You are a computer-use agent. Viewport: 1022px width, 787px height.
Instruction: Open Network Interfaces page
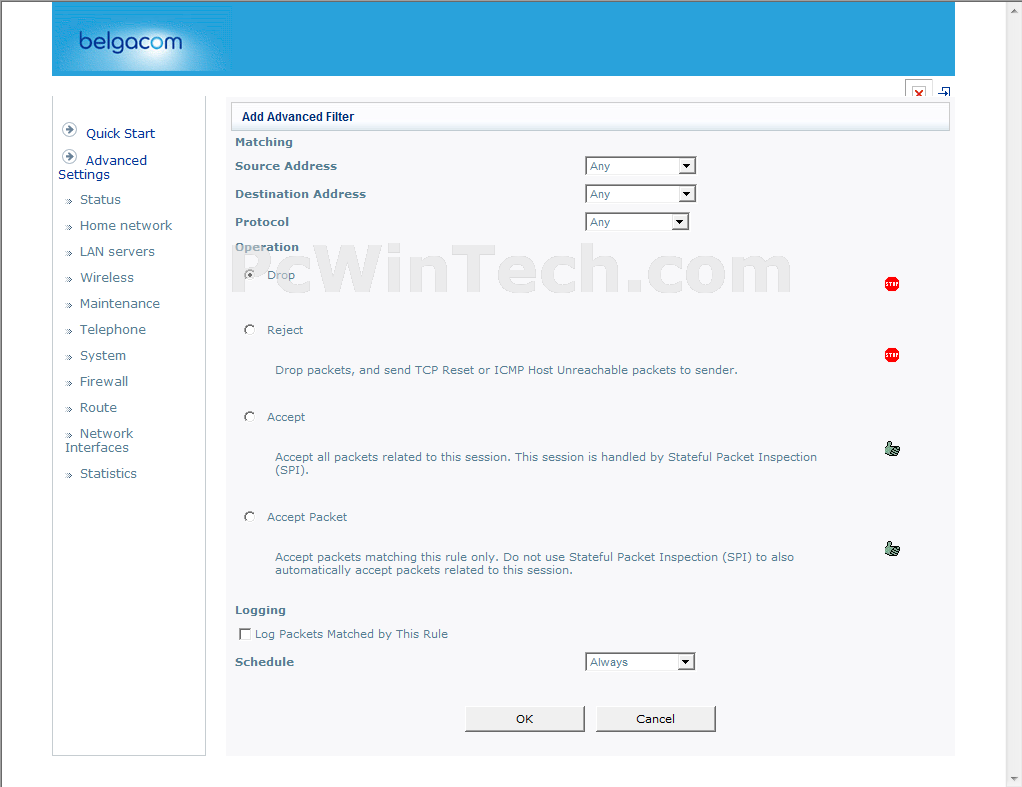pyautogui.click(x=99, y=441)
